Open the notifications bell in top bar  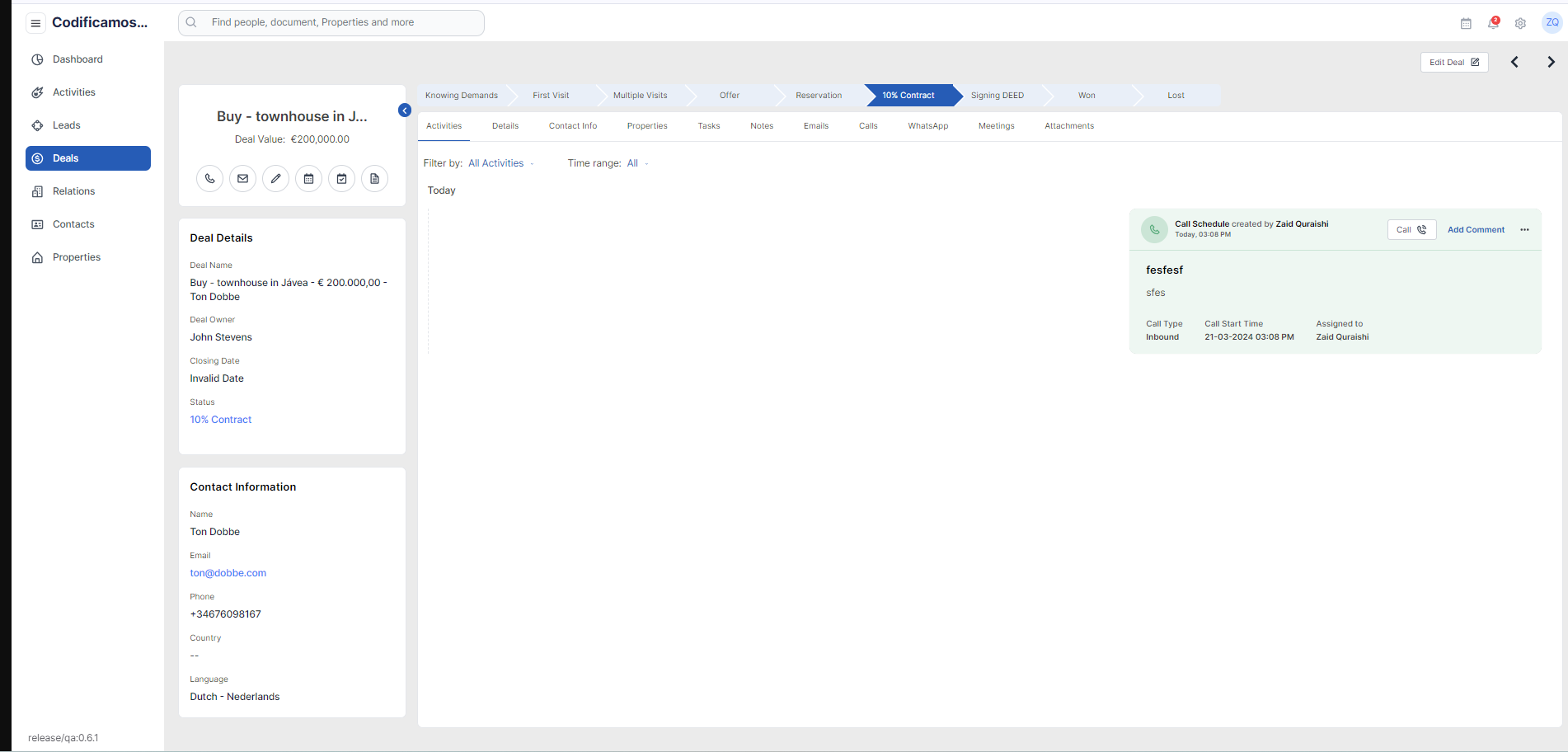(1493, 23)
